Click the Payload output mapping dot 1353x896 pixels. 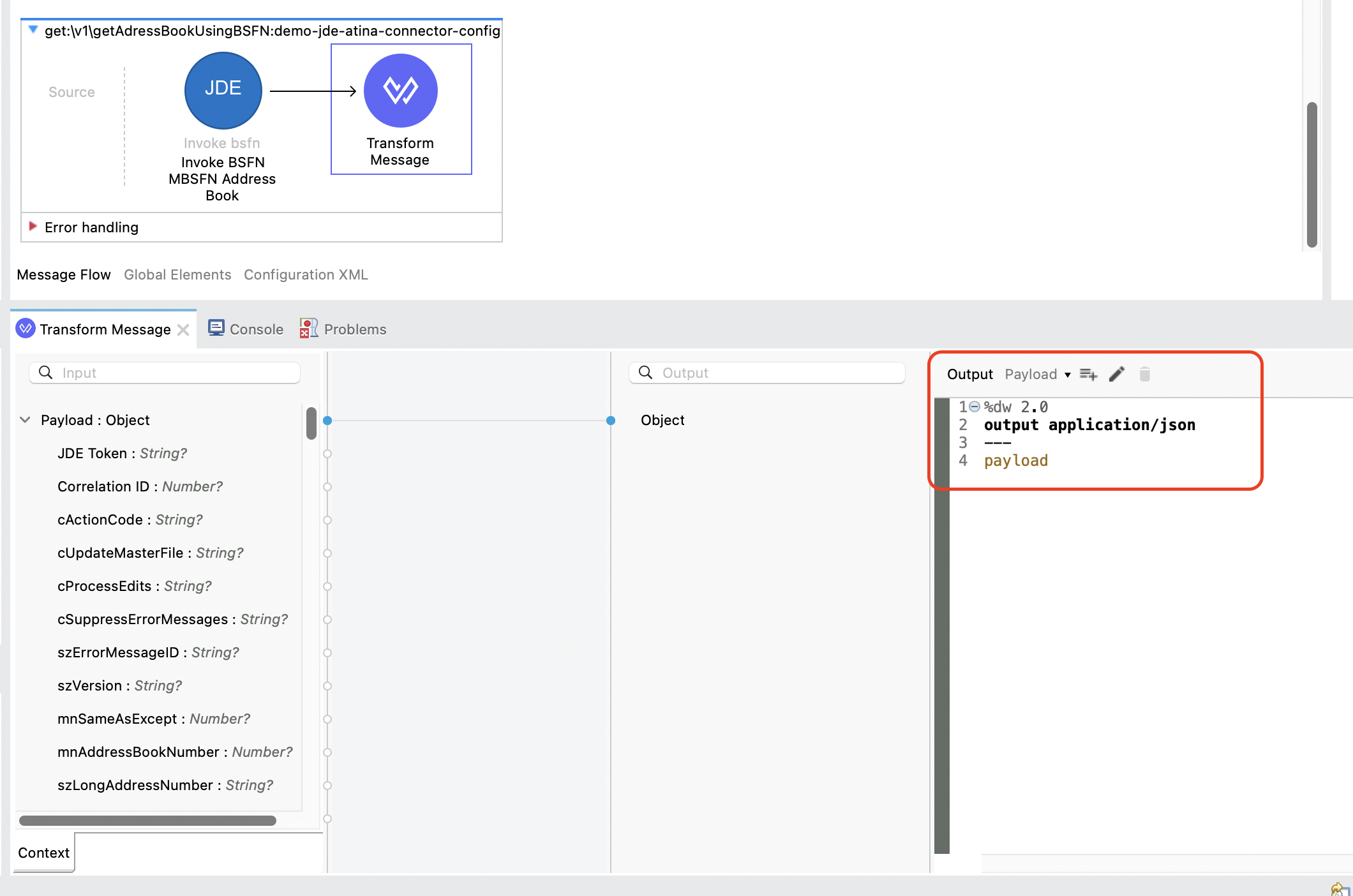tap(611, 421)
